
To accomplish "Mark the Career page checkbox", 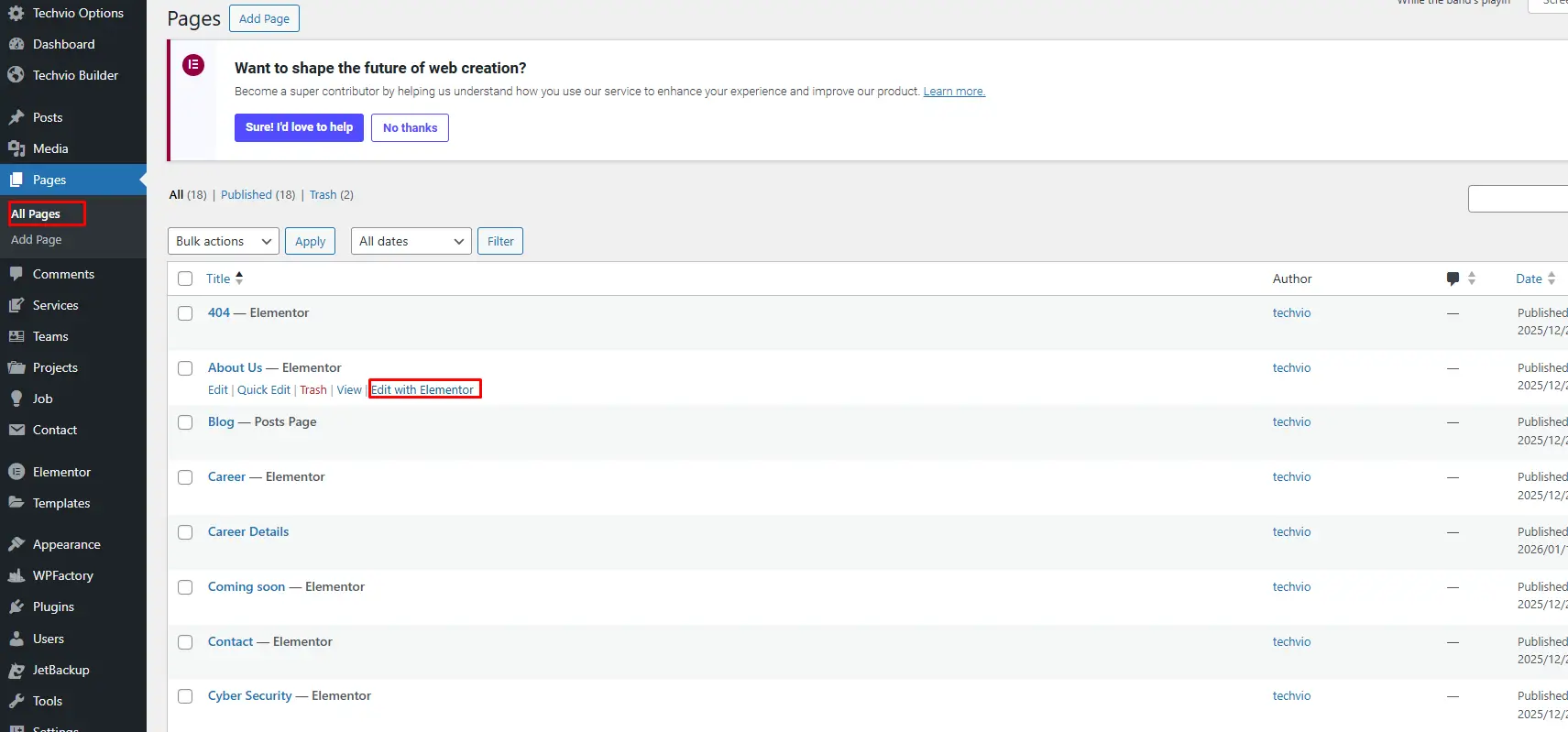I will coord(185,477).
